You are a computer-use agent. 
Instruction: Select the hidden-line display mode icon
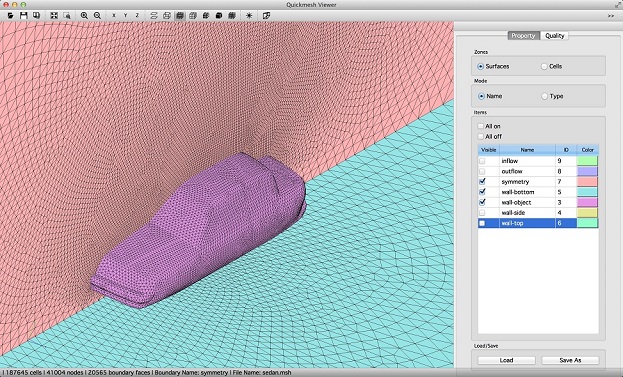pos(193,15)
